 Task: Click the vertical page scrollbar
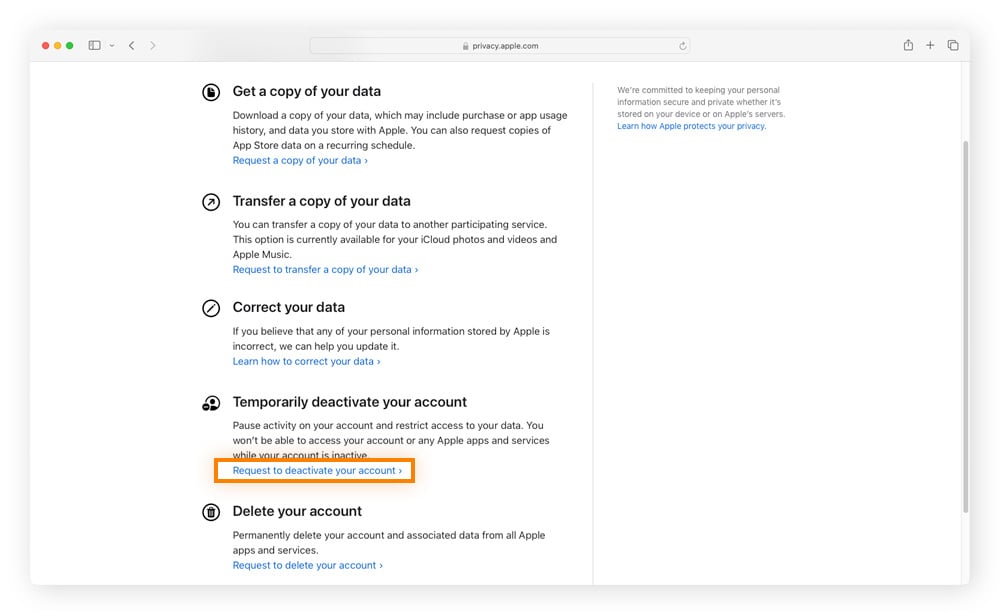(x=965, y=320)
